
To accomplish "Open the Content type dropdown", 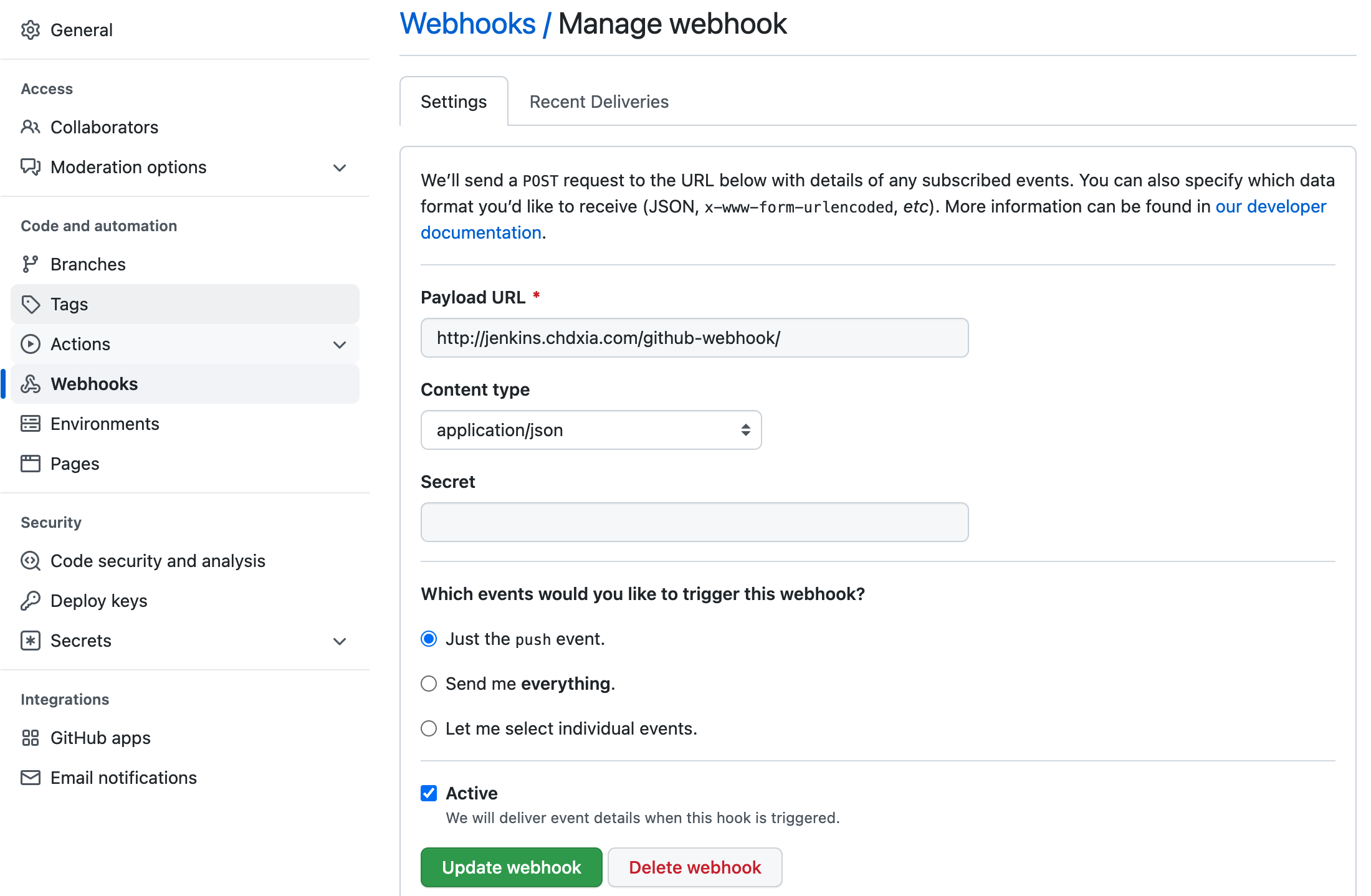I will [591, 430].
